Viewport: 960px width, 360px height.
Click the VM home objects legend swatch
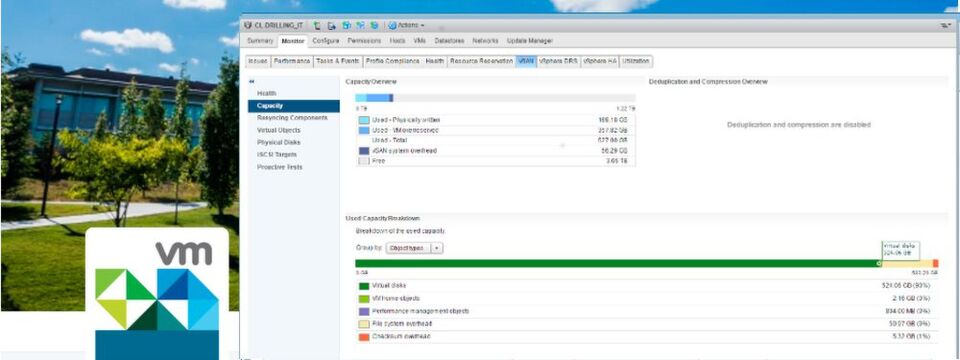pos(364,299)
